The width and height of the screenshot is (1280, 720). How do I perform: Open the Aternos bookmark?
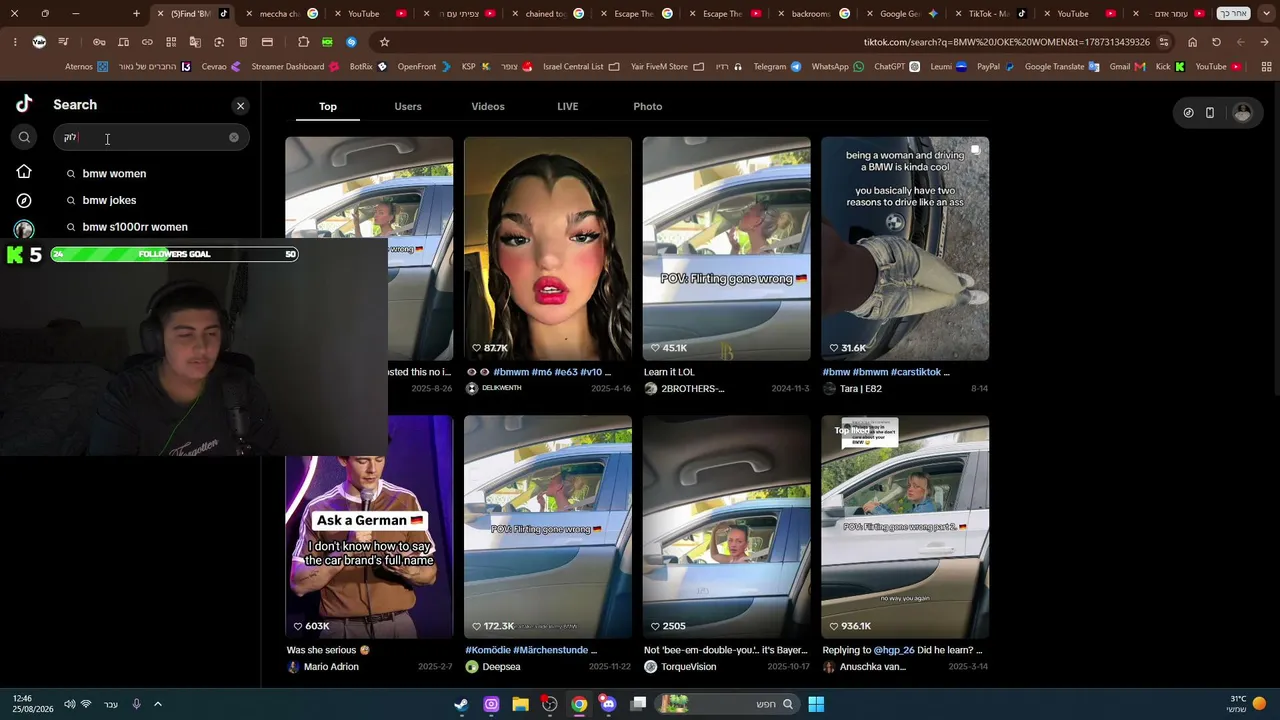point(86,67)
